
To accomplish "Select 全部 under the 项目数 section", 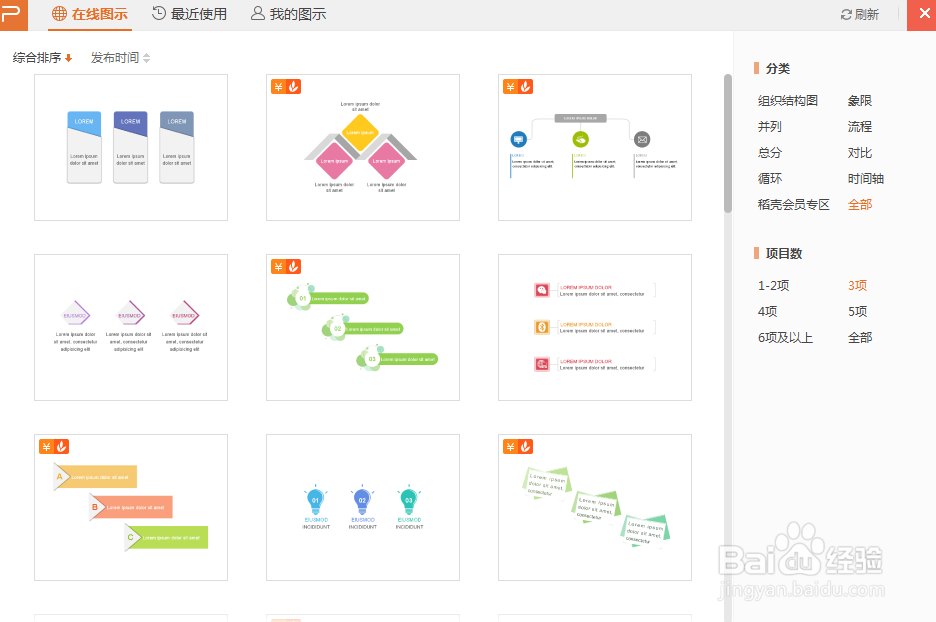I will coord(858,337).
